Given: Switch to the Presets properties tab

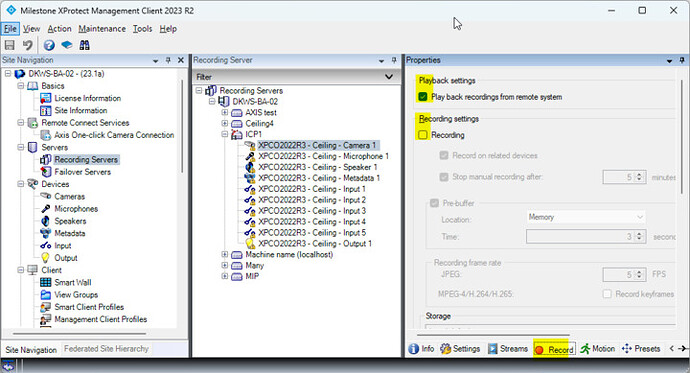Looking at the screenshot, I should pyautogui.click(x=641, y=349).
